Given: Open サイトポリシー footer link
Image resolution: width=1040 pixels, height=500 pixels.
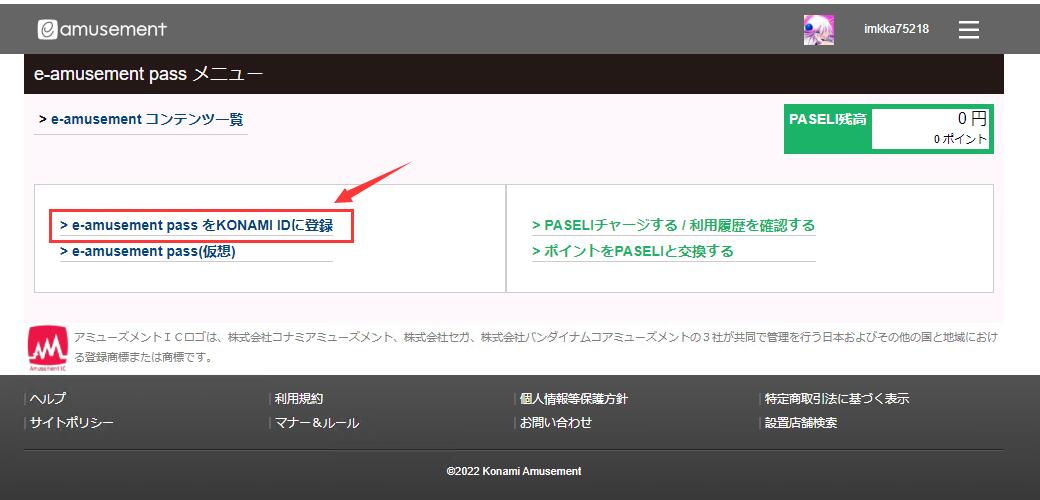Looking at the screenshot, I should click(x=72, y=423).
